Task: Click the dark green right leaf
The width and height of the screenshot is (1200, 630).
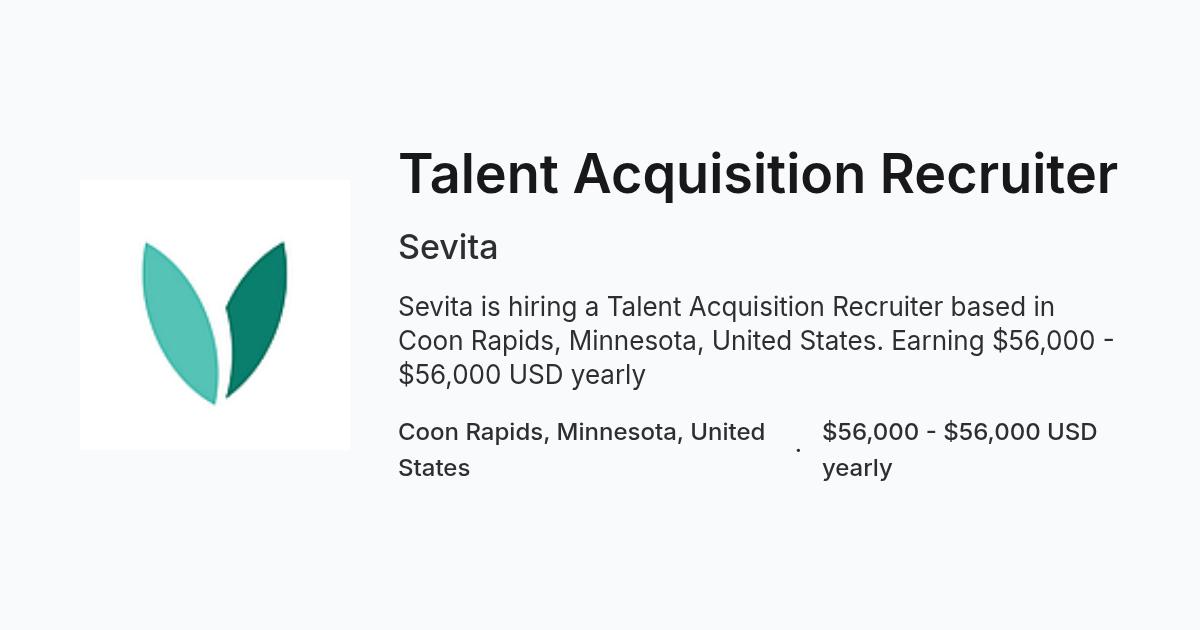Action: point(256,319)
